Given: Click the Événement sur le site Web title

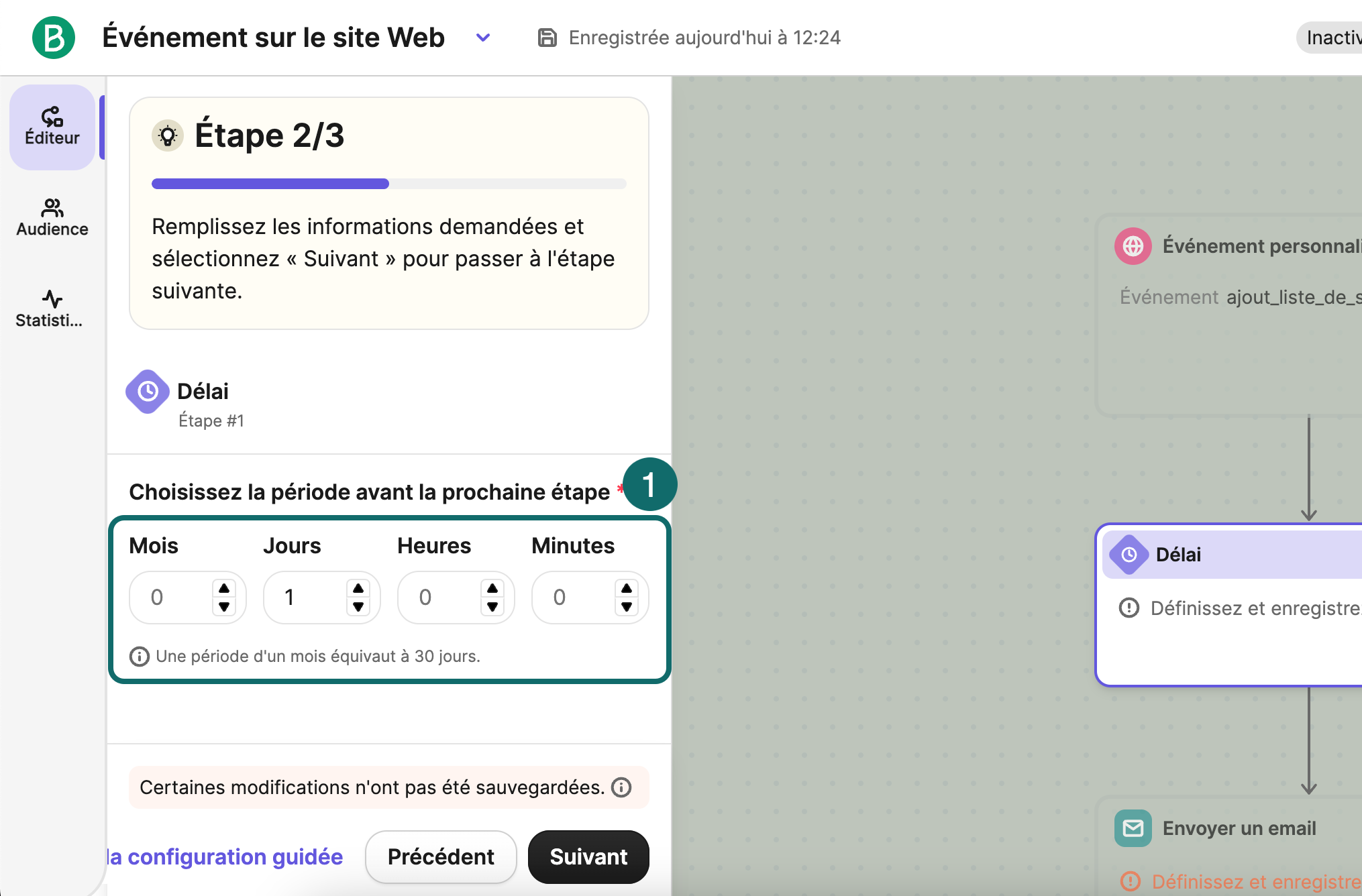Looking at the screenshot, I should click(273, 38).
